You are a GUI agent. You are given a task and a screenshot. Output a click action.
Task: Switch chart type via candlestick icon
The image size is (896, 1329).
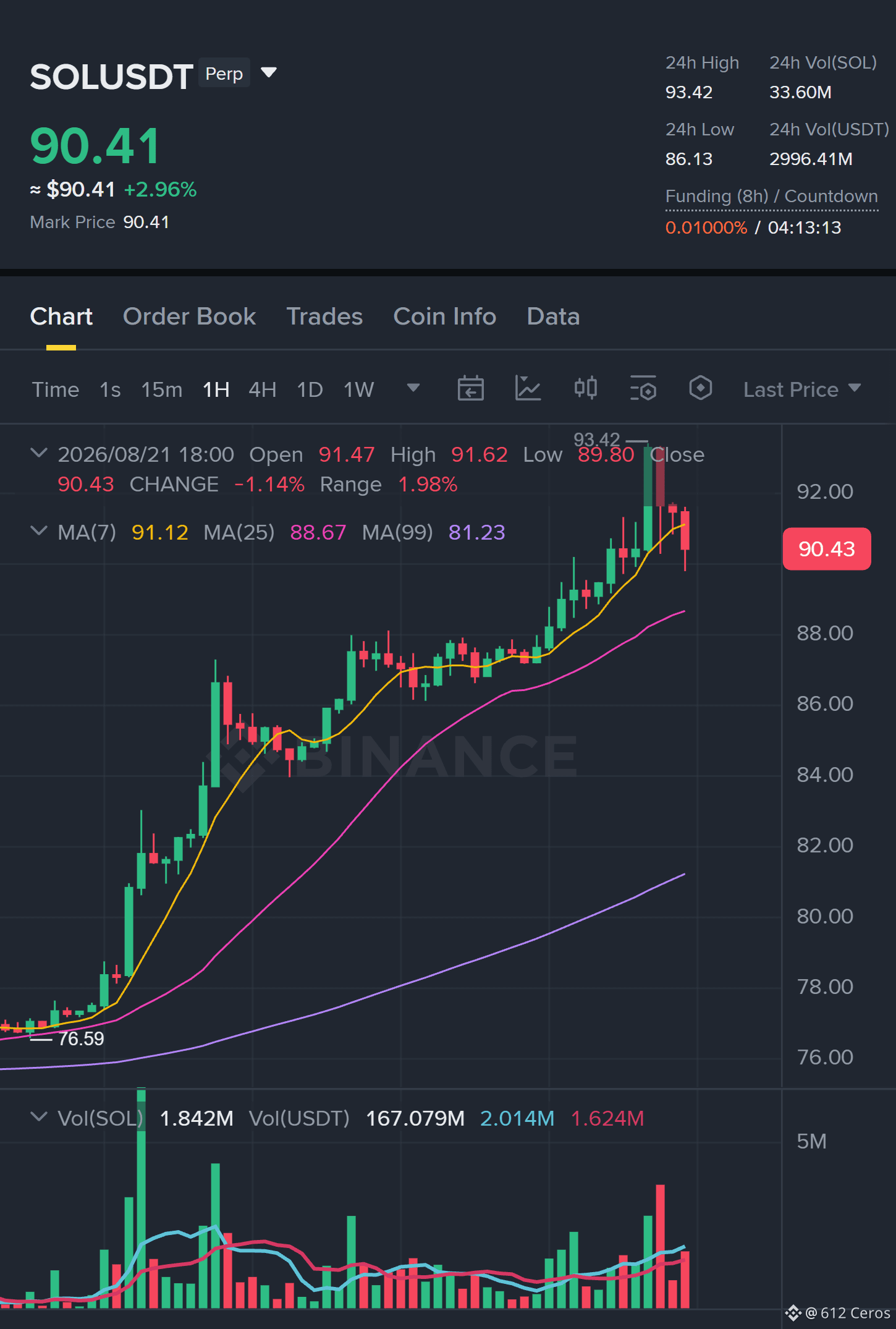click(585, 389)
